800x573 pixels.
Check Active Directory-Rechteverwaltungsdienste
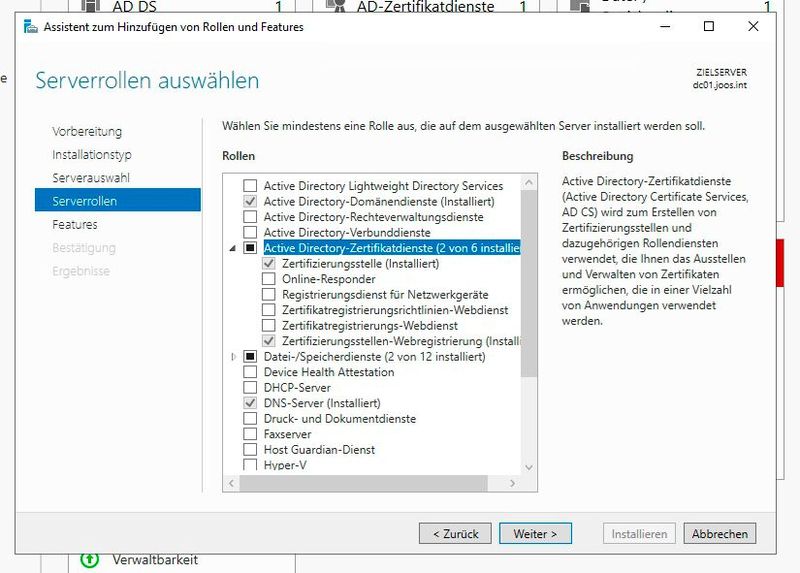(250, 216)
